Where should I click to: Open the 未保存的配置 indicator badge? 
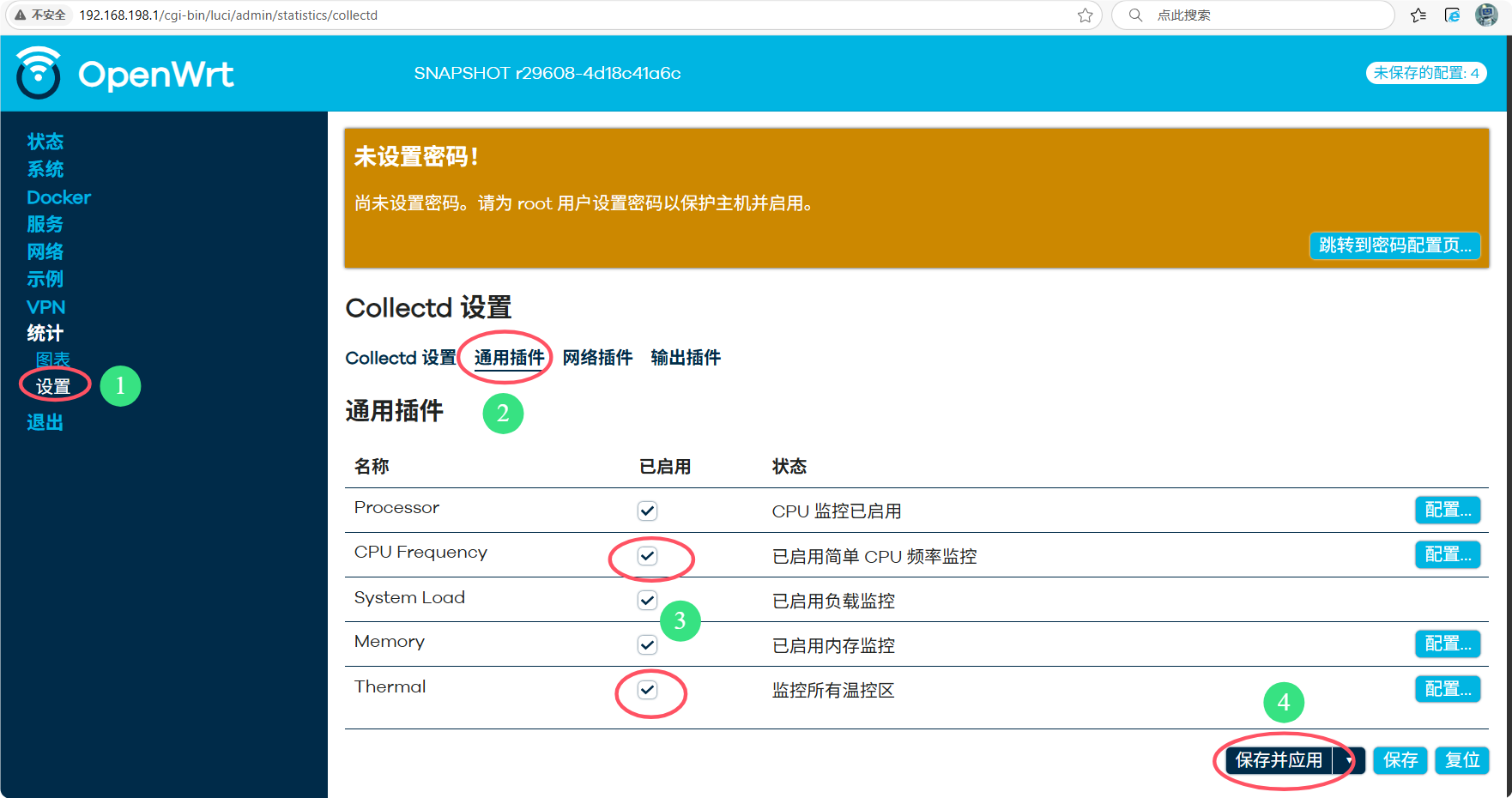(1425, 73)
